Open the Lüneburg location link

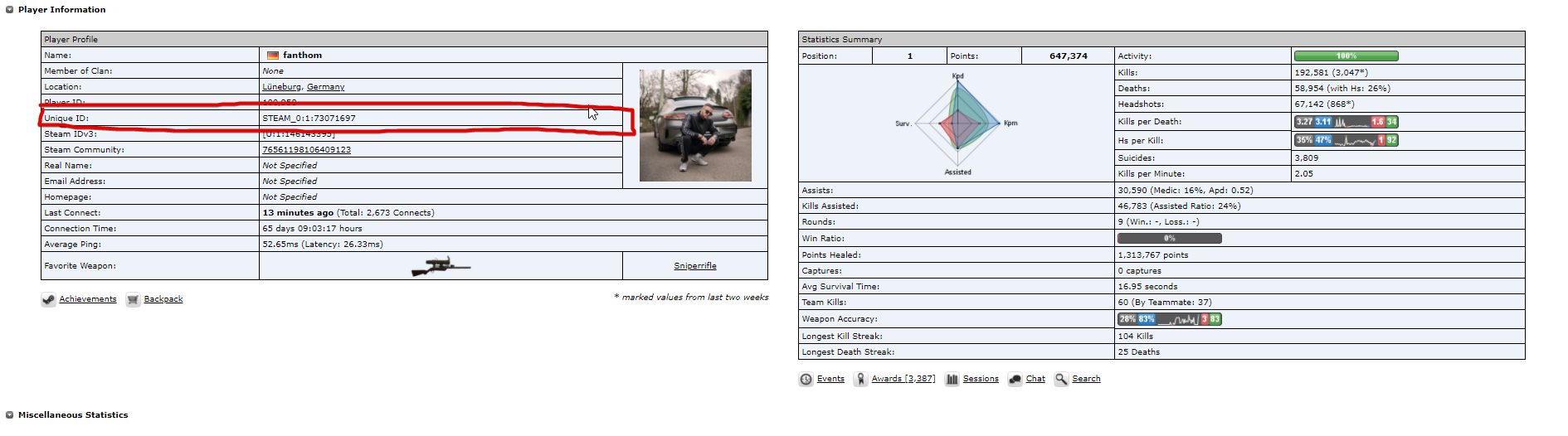click(281, 87)
